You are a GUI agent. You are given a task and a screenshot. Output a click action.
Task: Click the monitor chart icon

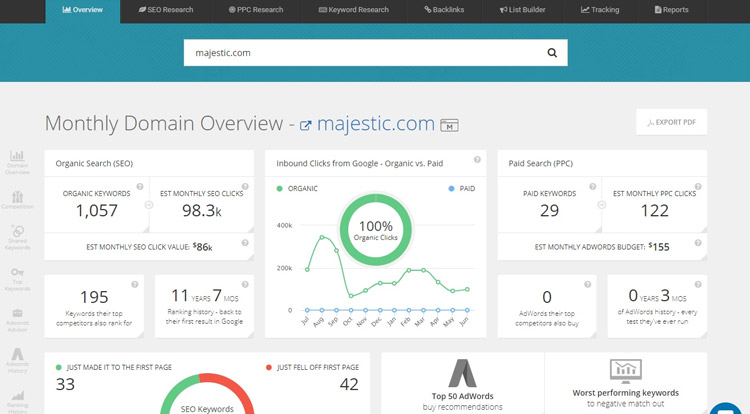(x=626, y=371)
